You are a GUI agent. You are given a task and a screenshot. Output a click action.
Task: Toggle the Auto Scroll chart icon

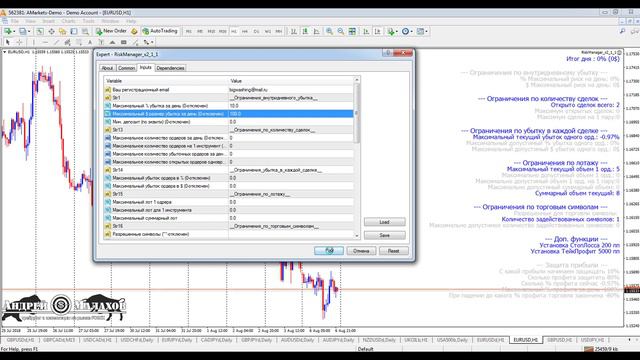(x=366, y=31)
